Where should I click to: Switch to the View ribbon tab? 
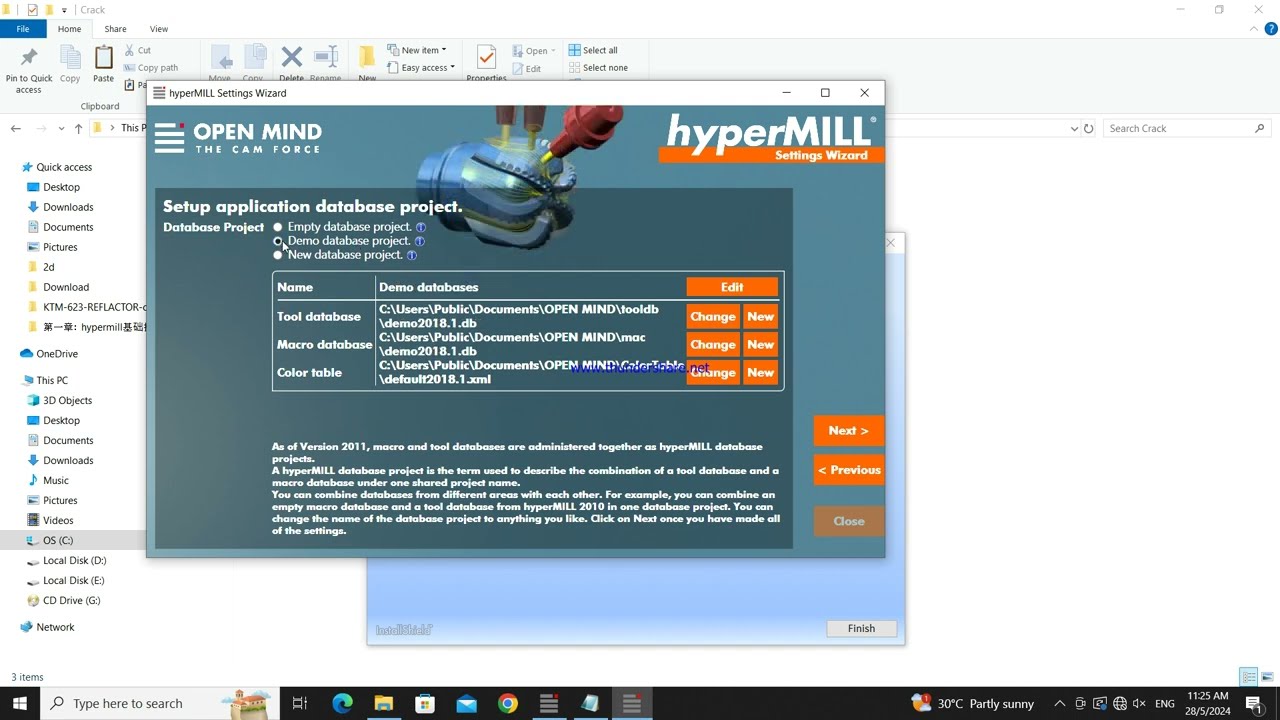[x=159, y=29]
